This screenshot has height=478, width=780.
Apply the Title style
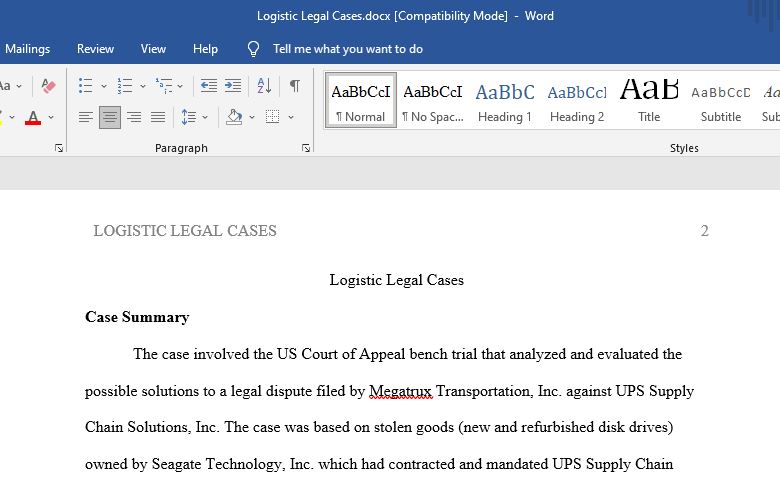click(649, 100)
